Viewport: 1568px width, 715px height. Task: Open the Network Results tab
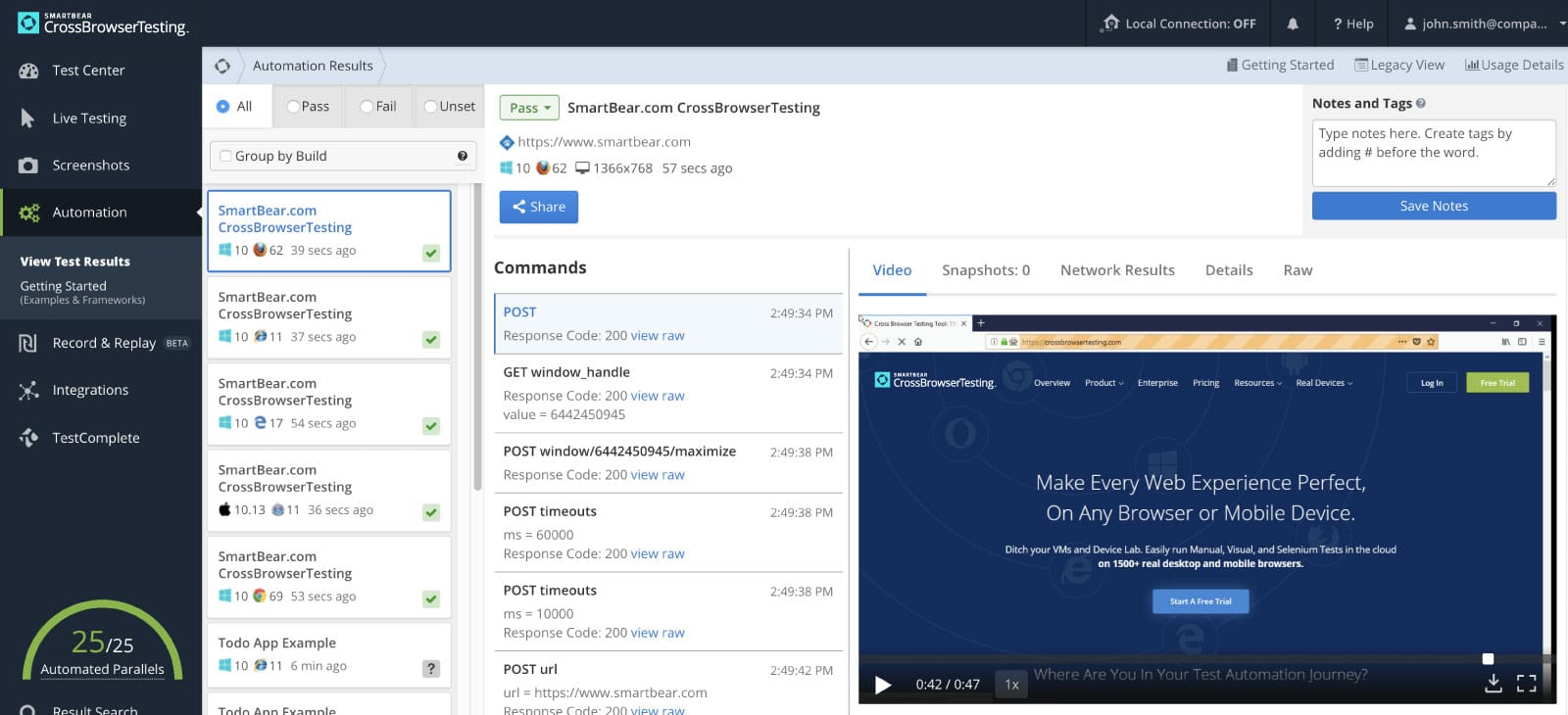tap(1117, 270)
